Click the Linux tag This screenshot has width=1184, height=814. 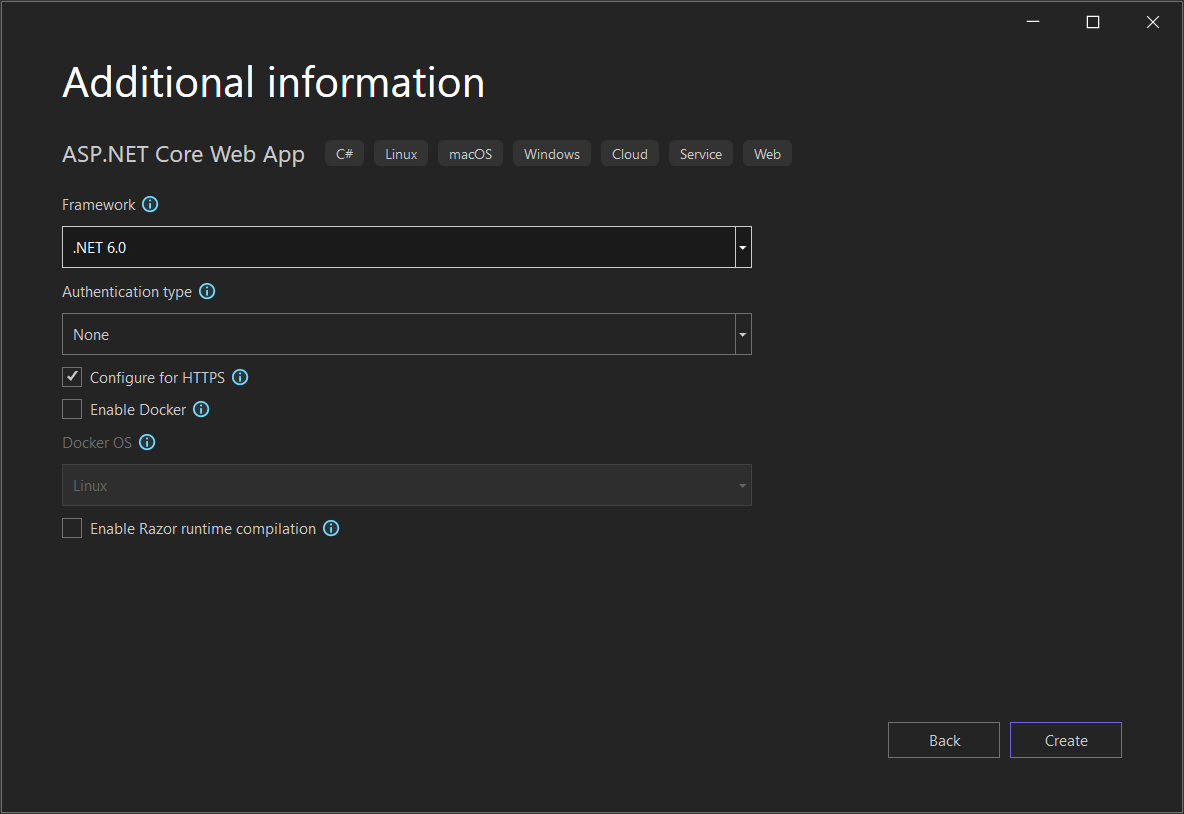(x=401, y=153)
